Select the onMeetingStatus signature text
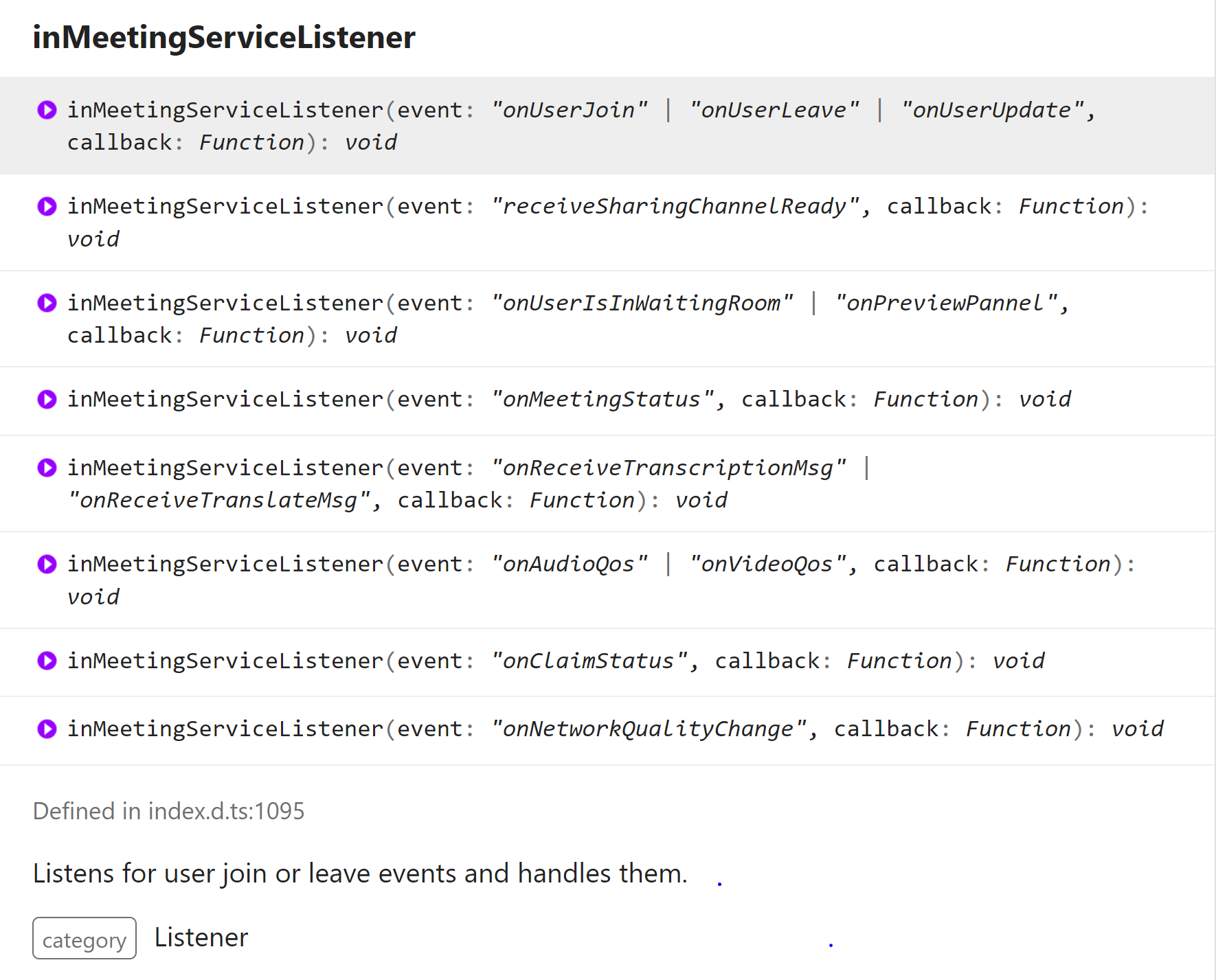1216x980 pixels. [569, 399]
